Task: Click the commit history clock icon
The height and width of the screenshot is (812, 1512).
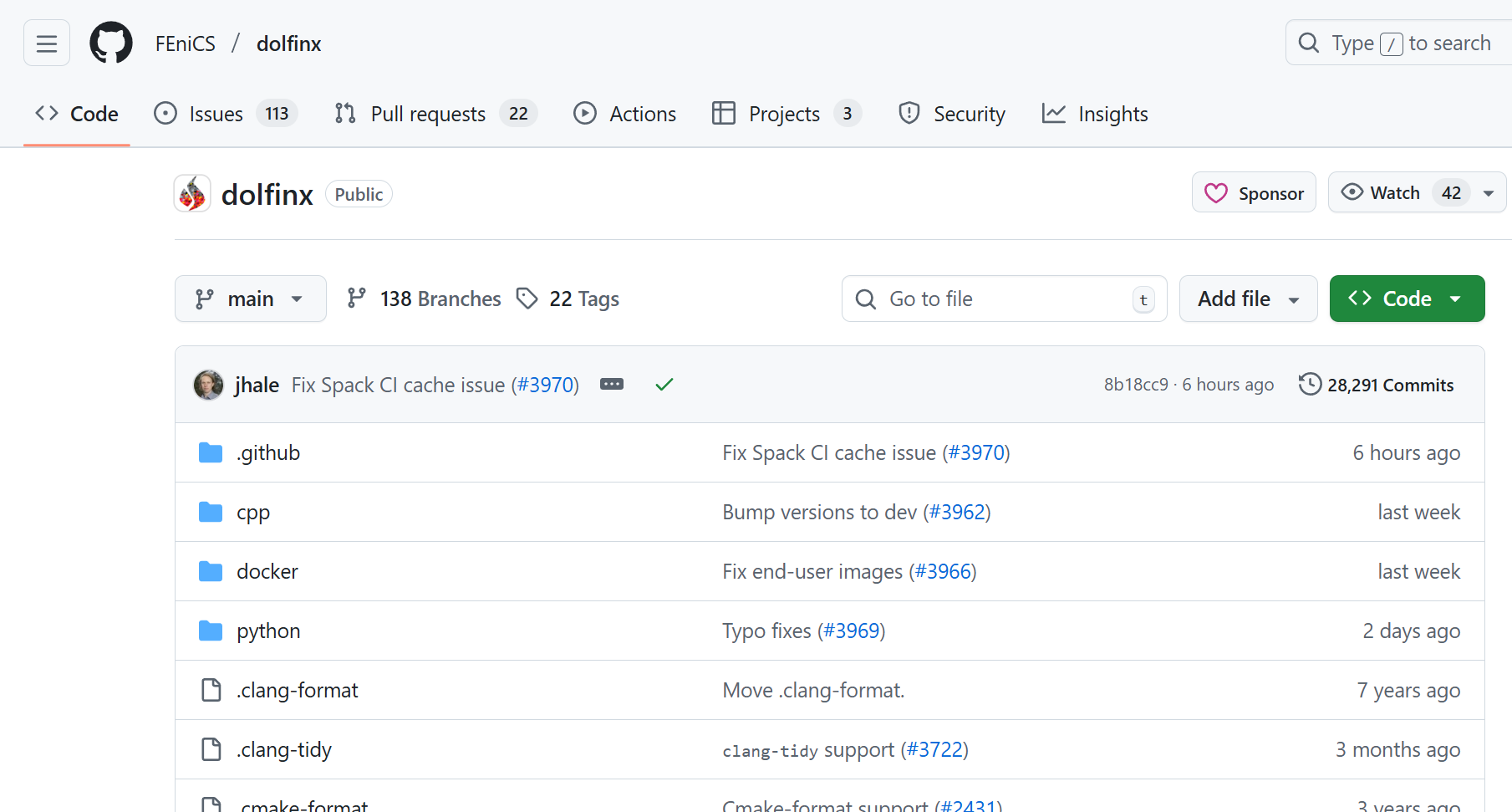Action: (x=1310, y=384)
